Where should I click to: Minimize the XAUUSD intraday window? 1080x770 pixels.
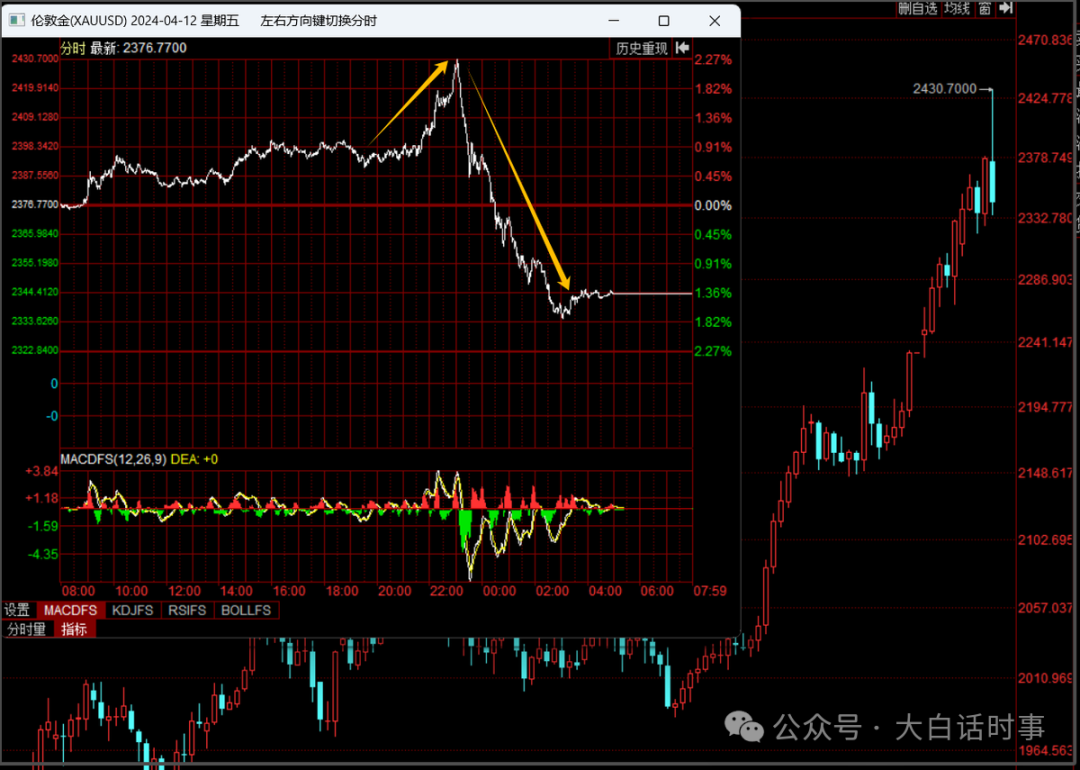coord(613,20)
